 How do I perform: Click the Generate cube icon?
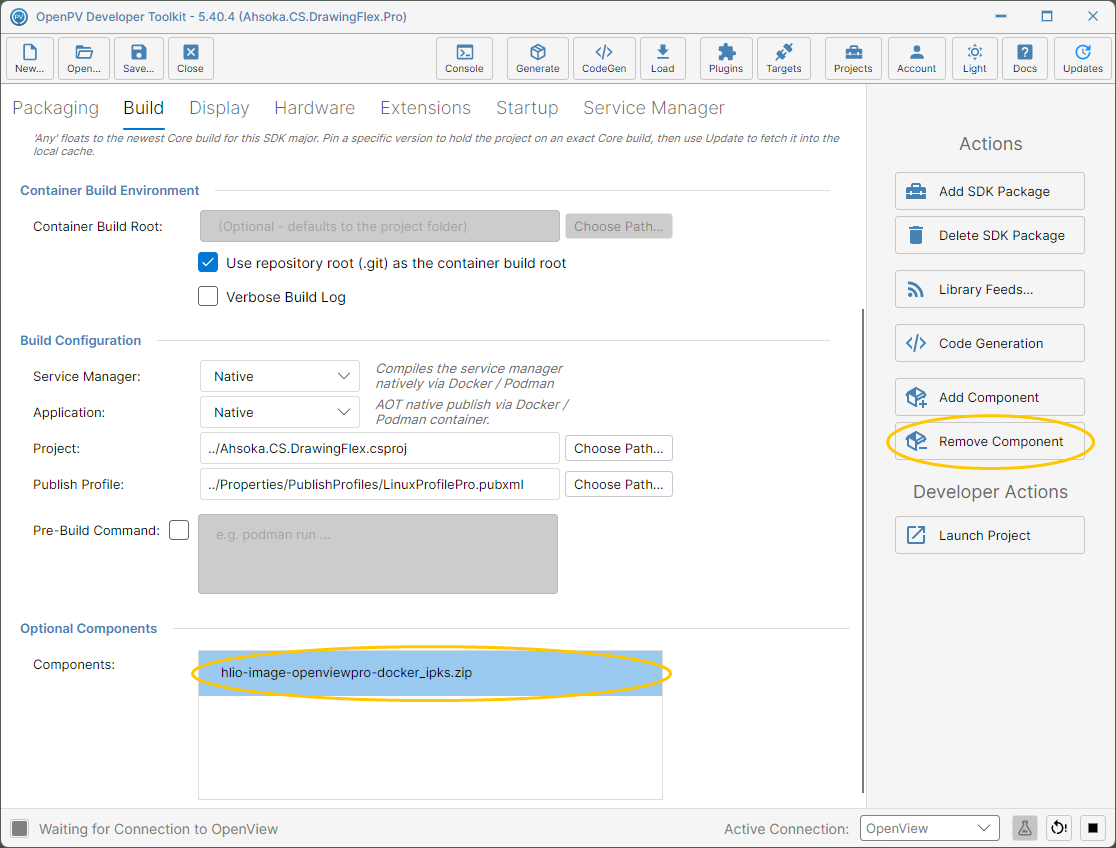point(537,58)
